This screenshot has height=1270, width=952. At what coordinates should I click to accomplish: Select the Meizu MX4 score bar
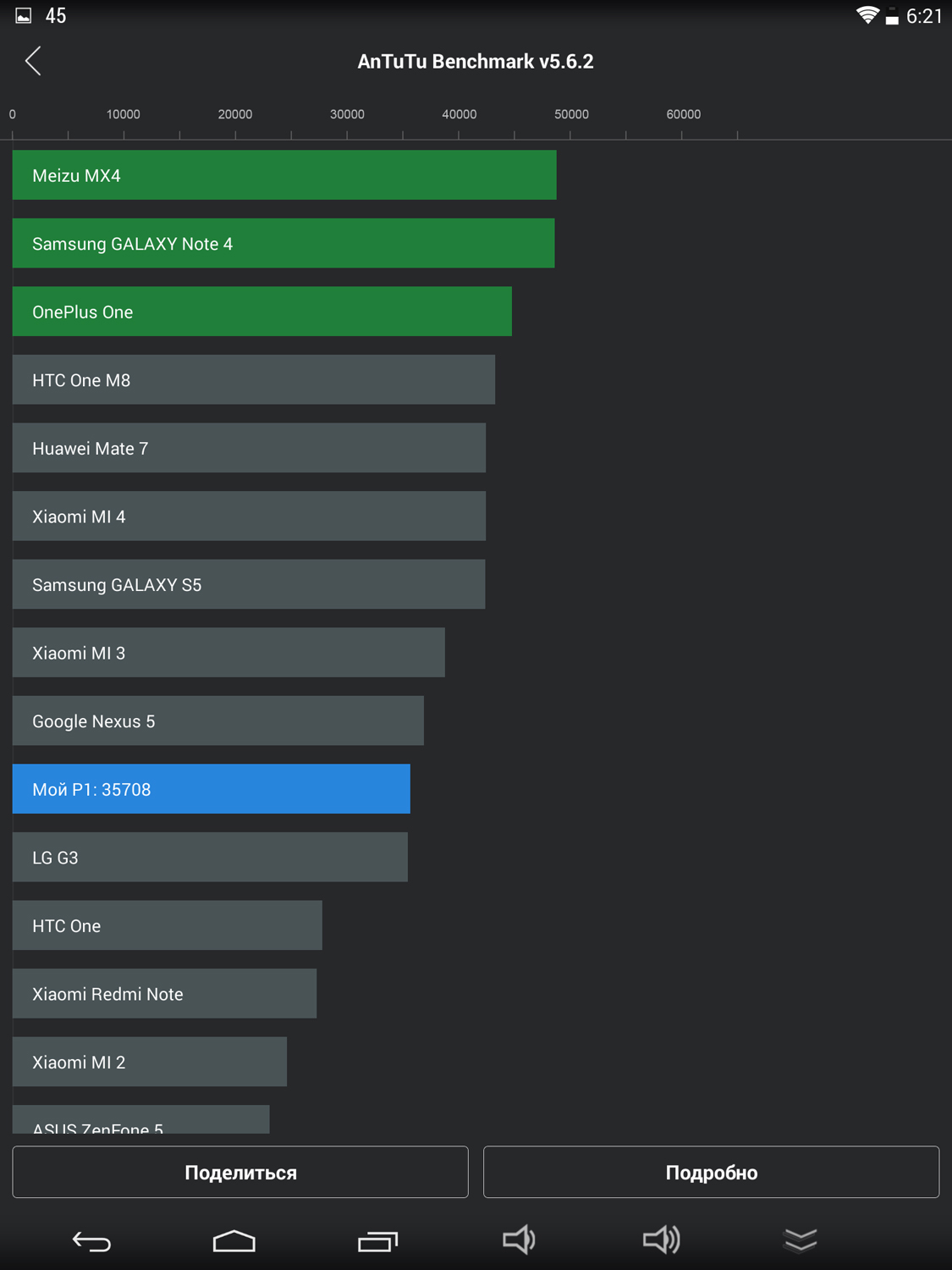[284, 175]
